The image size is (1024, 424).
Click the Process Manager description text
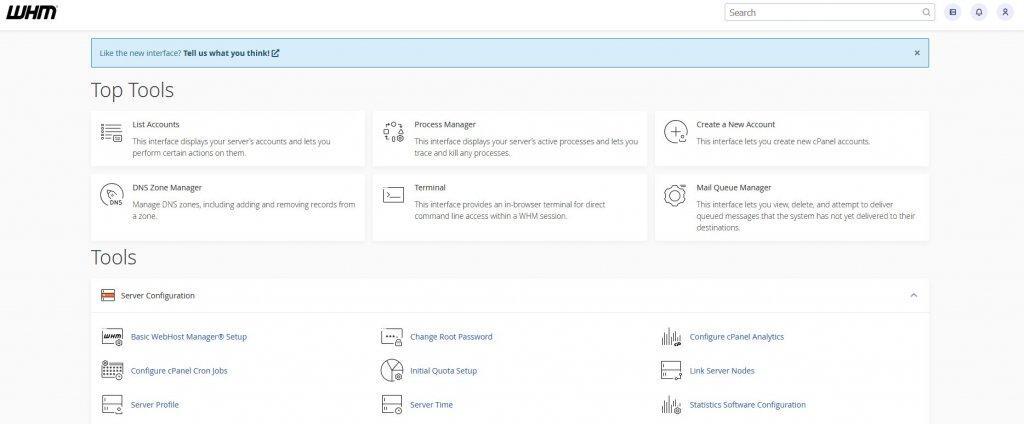tap(526, 147)
